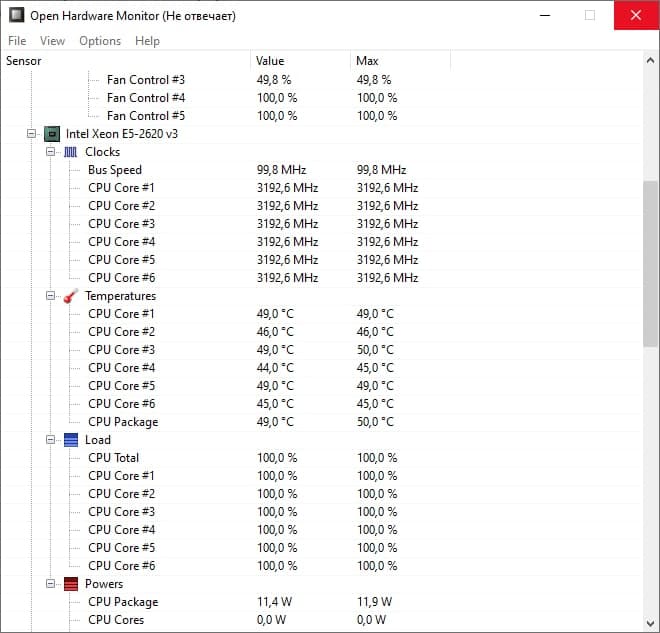Screen dimensions: 660x633
Task: Click the Intel Xeon E5-2620 v3 chip icon
Action: (52, 134)
